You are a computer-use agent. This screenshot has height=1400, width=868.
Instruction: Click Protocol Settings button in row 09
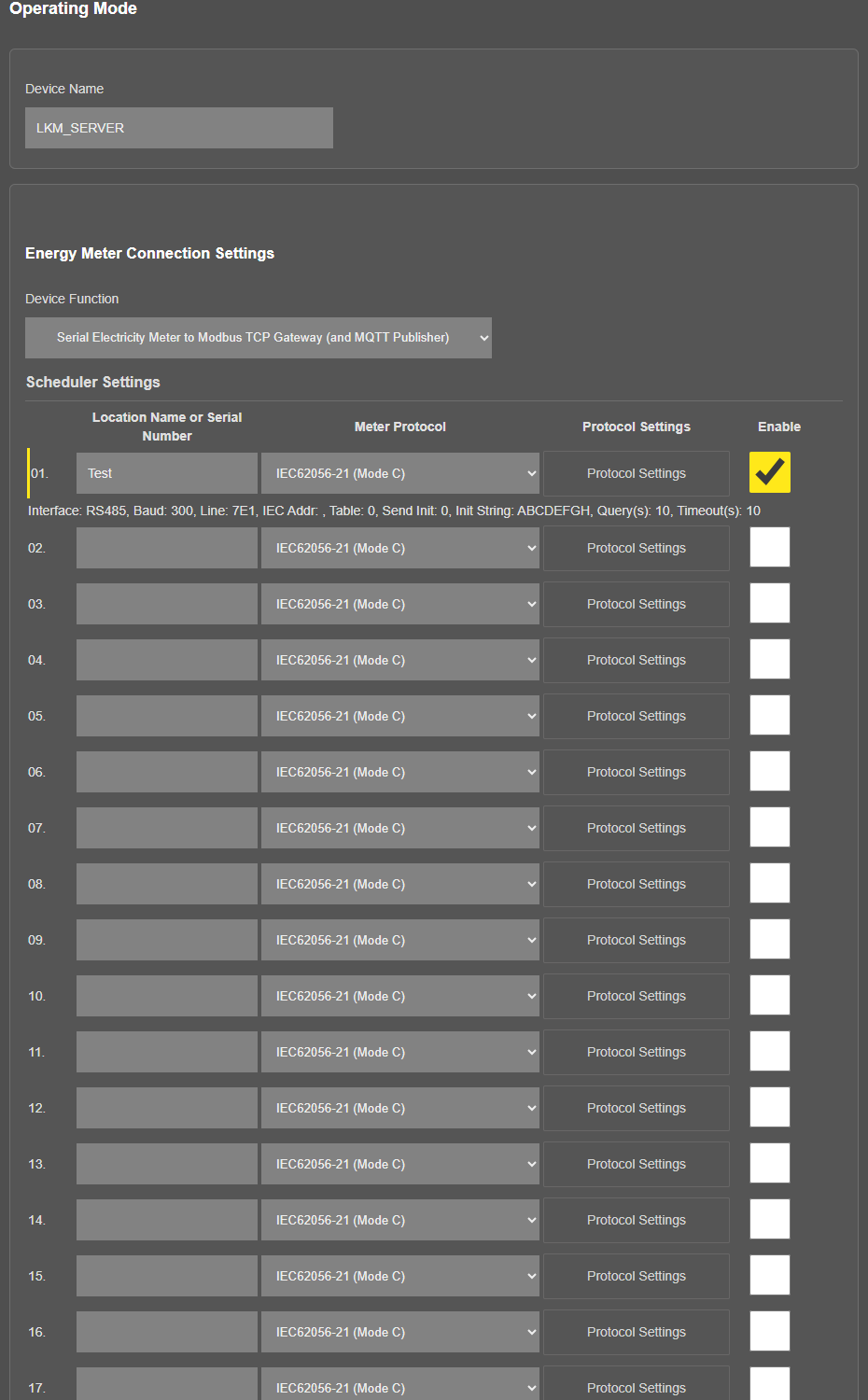tap(637, 940)
